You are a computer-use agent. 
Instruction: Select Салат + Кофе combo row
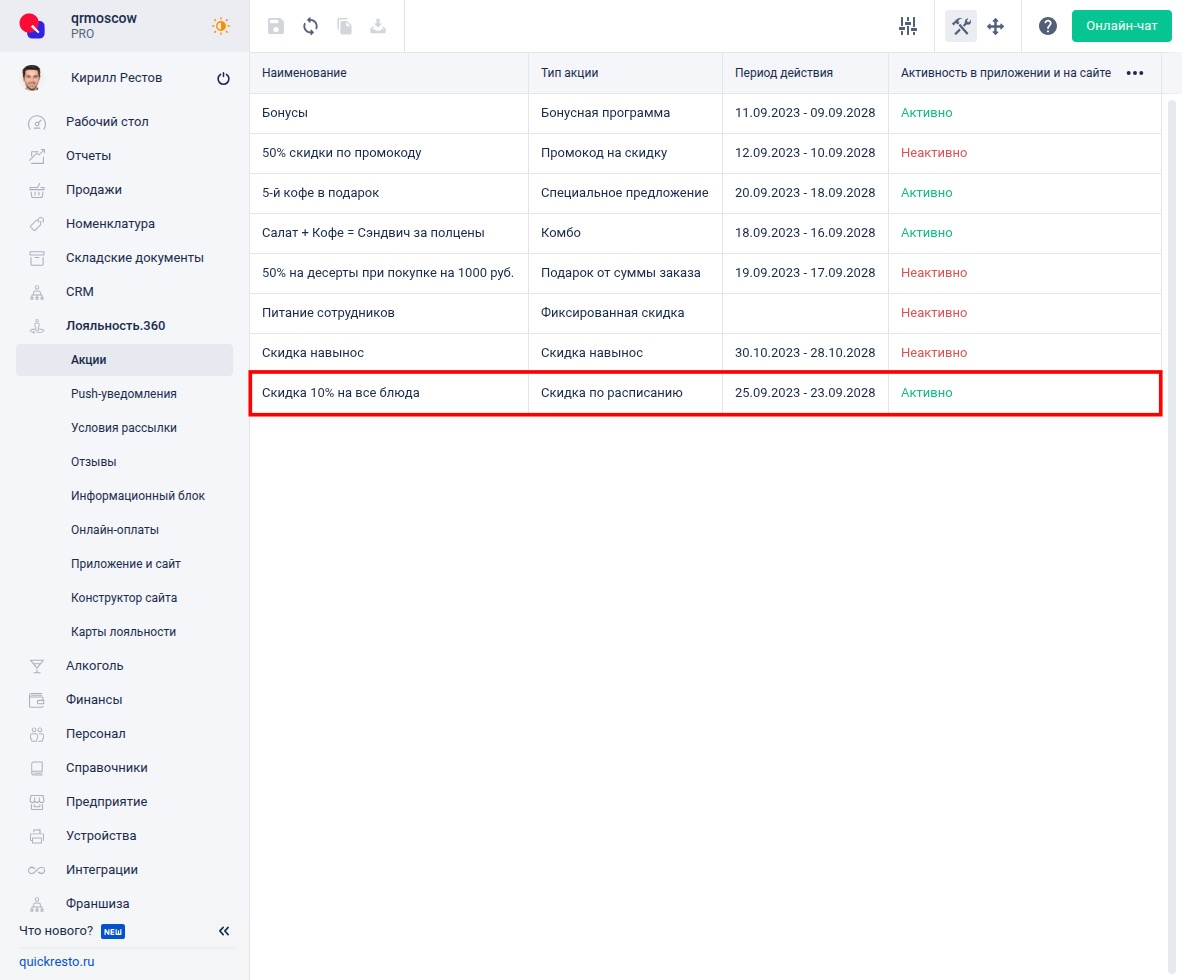tap(705, 233)
